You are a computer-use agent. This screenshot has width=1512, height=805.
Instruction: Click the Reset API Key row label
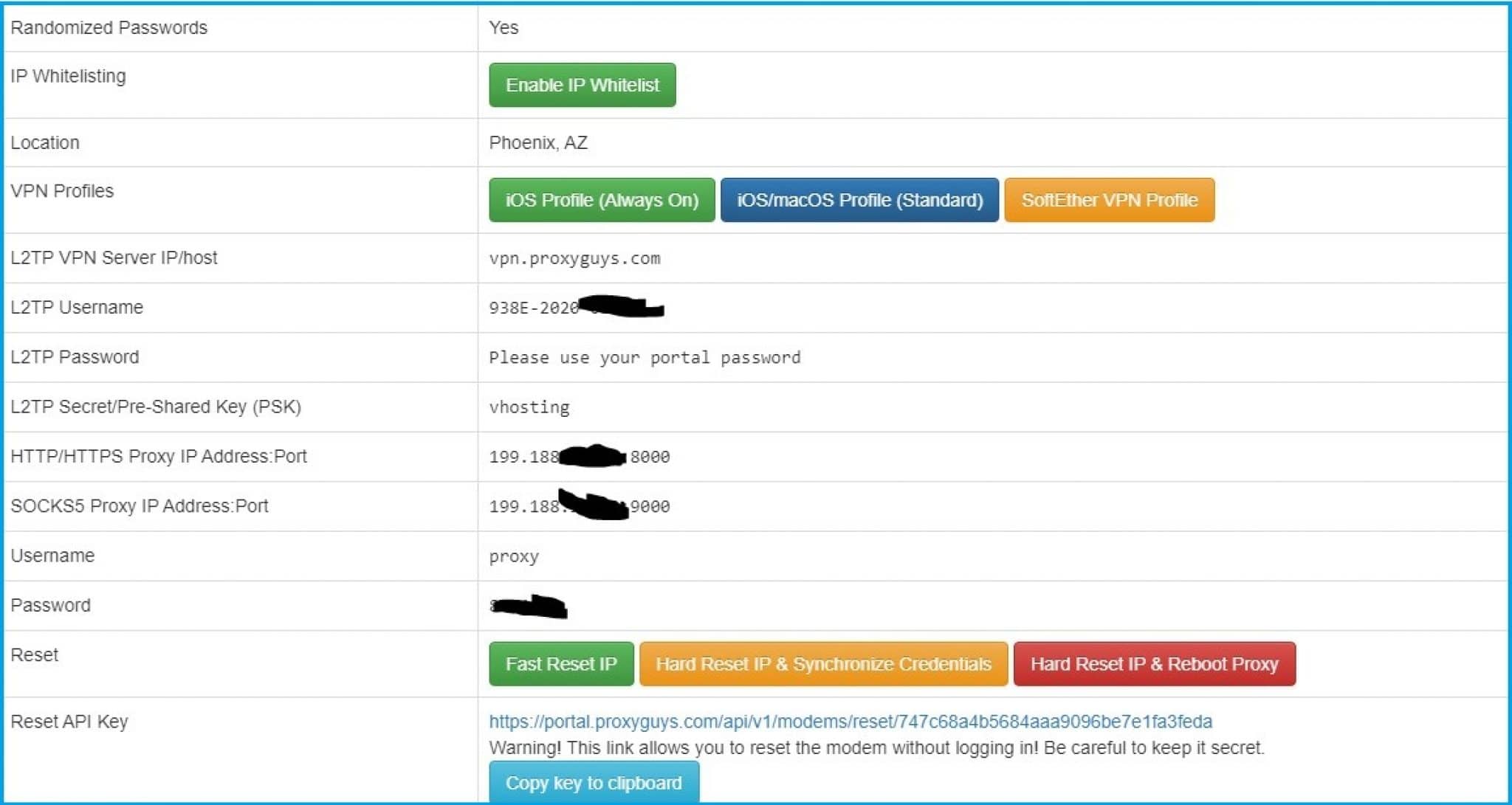69,721
